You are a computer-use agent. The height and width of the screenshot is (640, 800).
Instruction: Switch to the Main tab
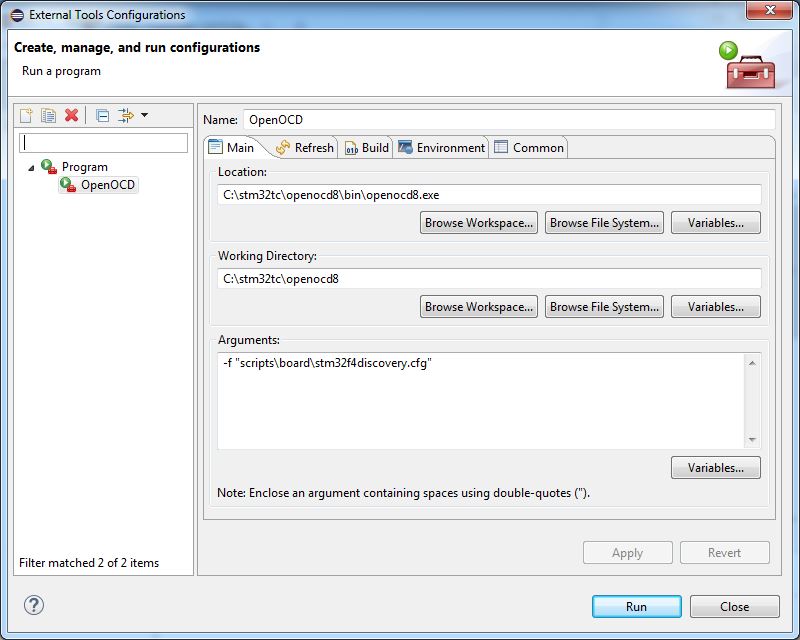pyautogui.click(x=232, y=147)
